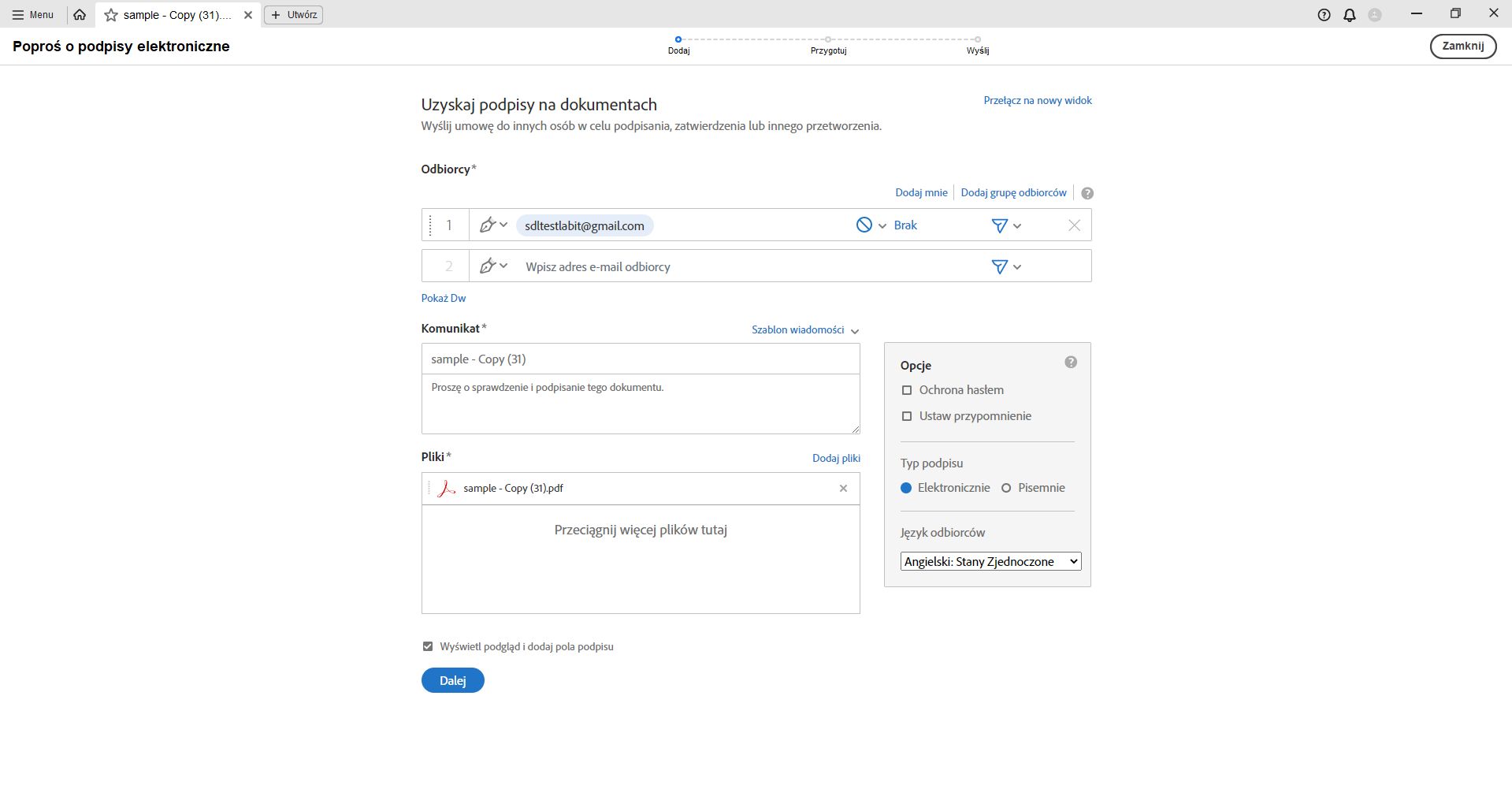Remove recipient sdltestlabit@gmail.com with the X
1512x800 pixels.
1074,225
